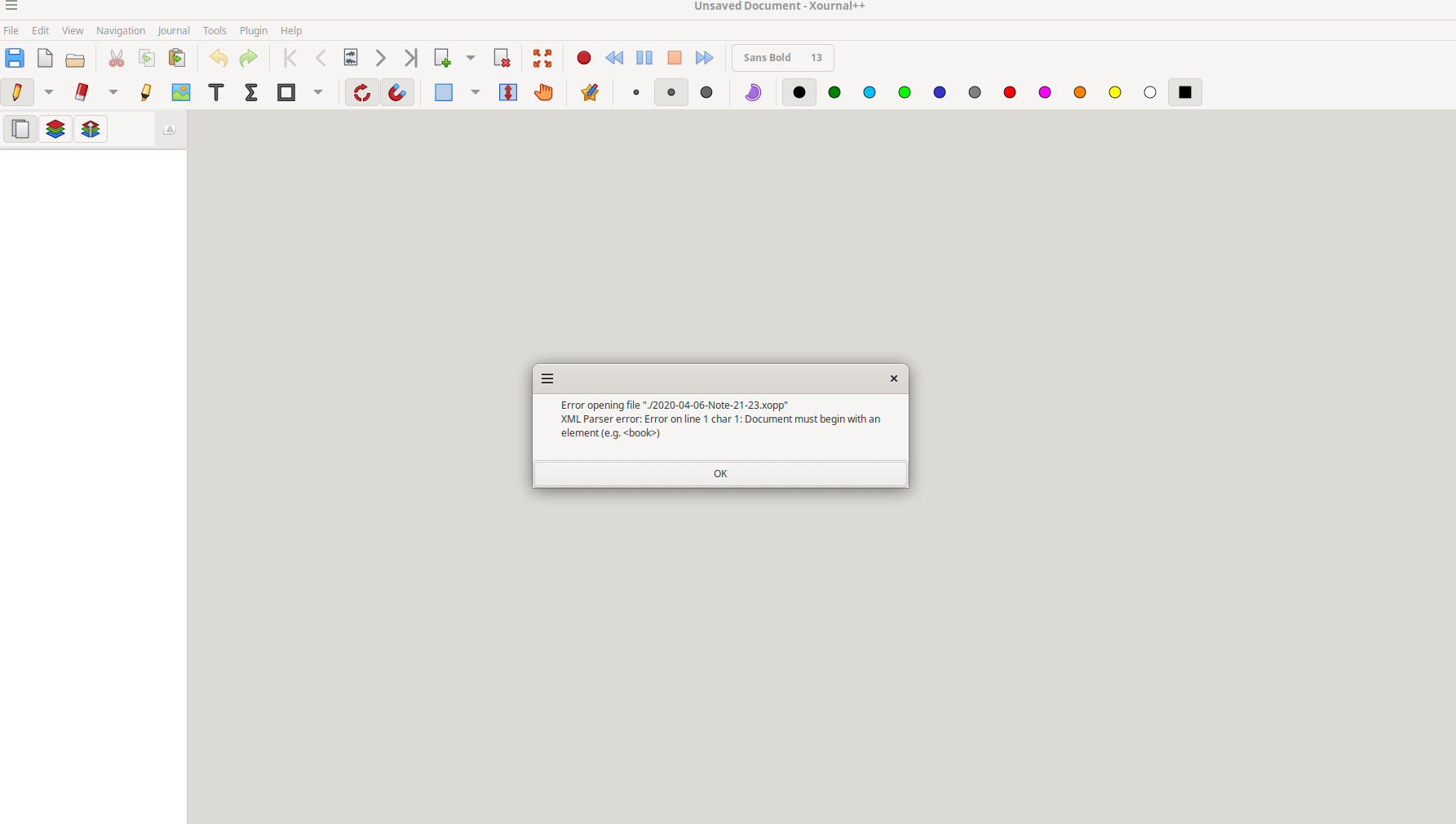Viewport: 1456px width, 824px height.
Task: Pick the Highlighter tool
Action: (x=146, y=92)
